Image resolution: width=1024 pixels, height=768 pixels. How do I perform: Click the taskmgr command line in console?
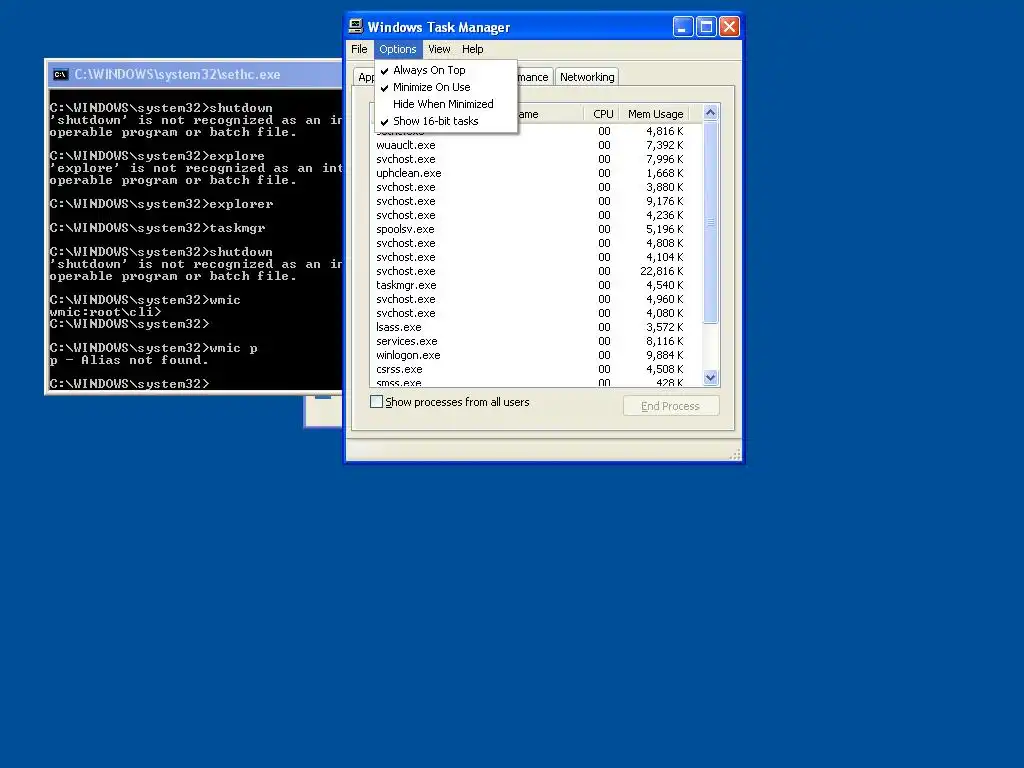click(x=157, y=228)
